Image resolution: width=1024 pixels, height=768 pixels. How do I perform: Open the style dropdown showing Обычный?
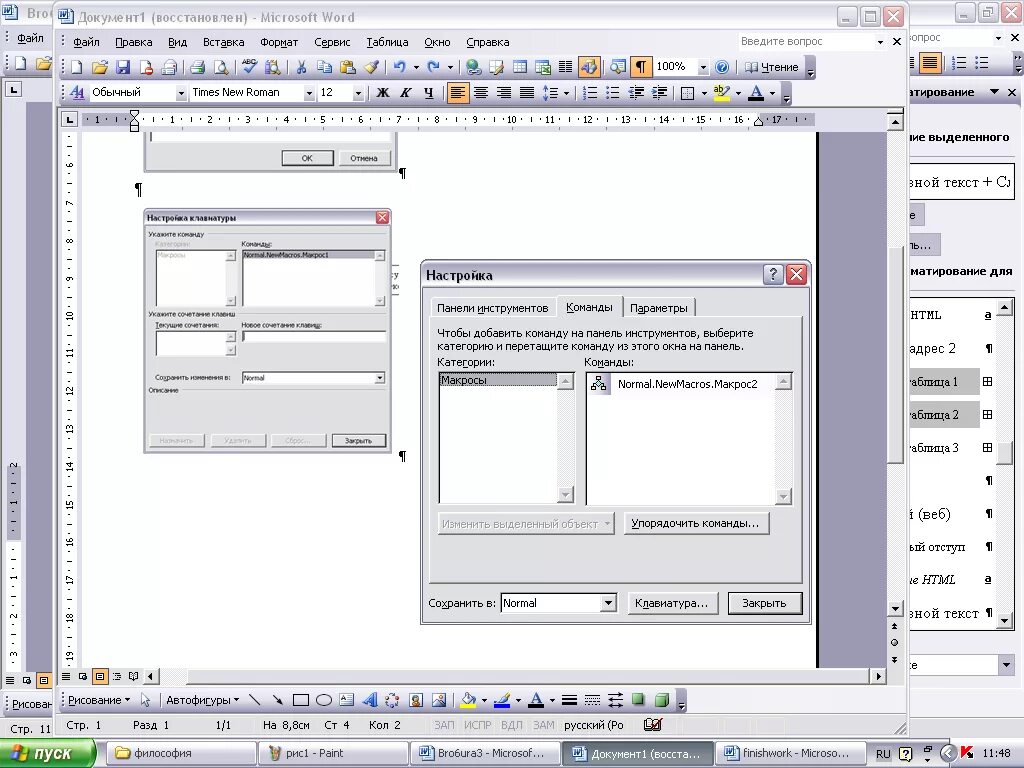point(181,93)
